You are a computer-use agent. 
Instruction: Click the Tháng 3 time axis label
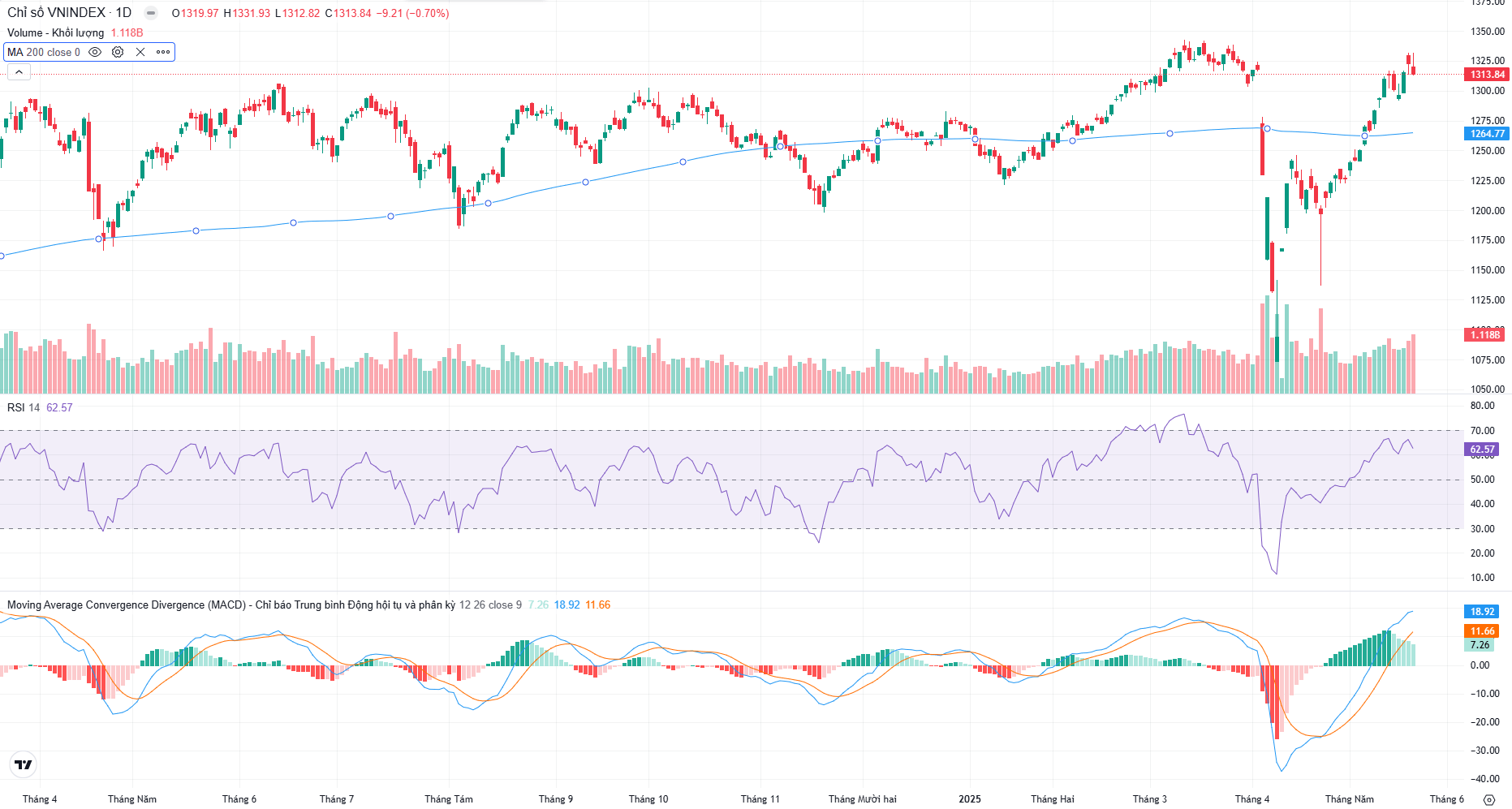(1150, 799)
